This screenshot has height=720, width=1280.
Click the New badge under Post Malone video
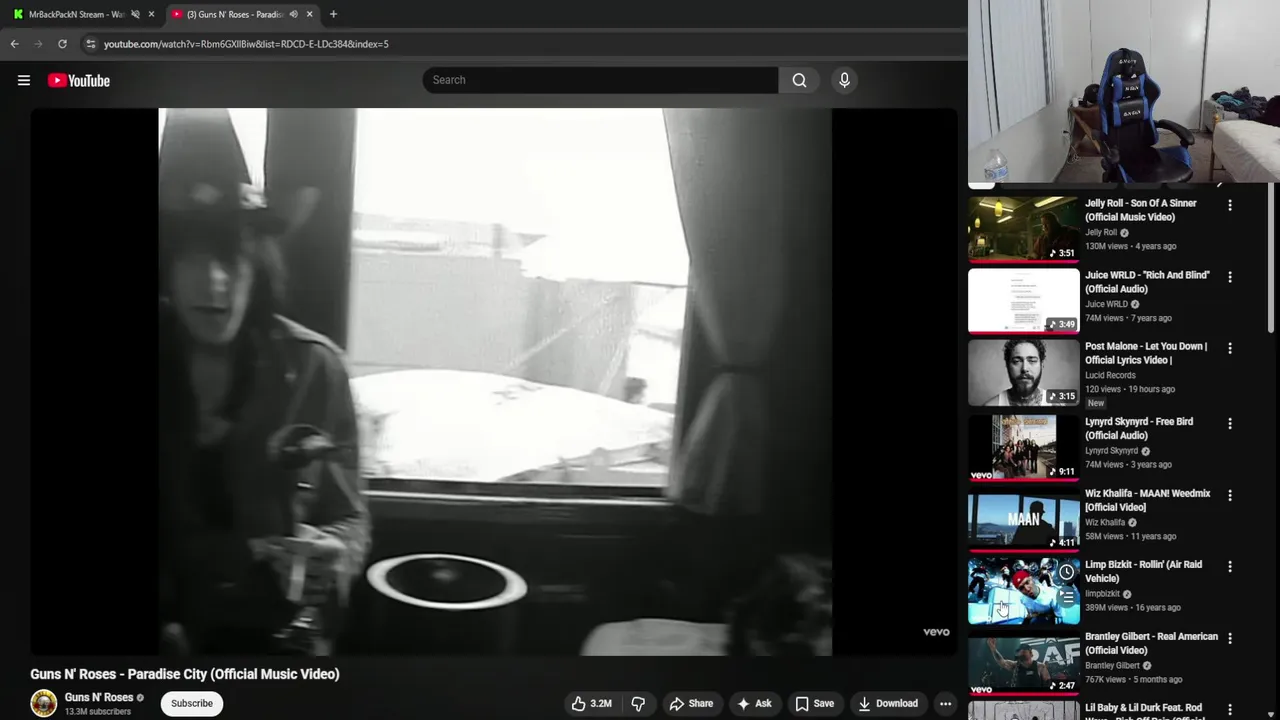click(1096, 403)
